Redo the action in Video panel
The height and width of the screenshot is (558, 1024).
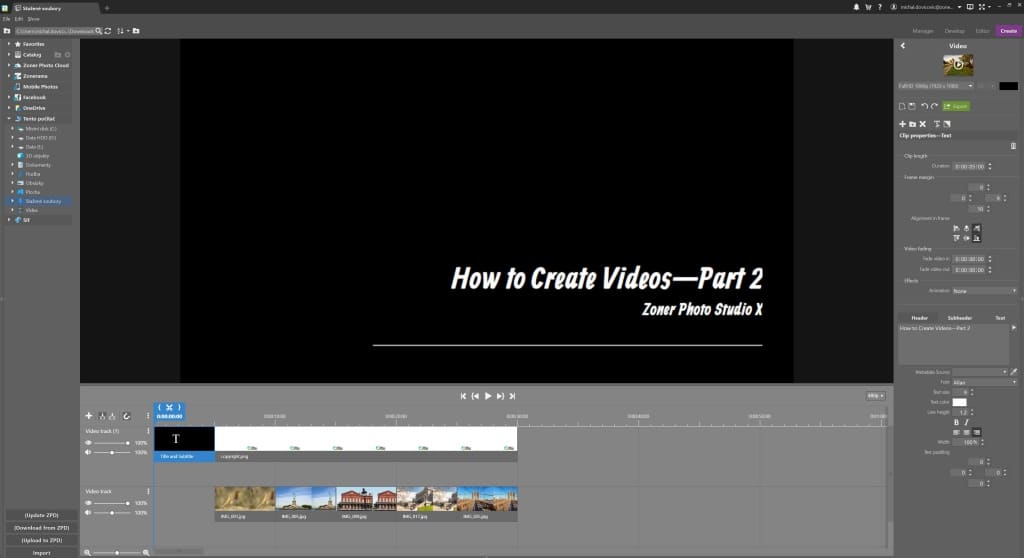[x=934, y=106]
